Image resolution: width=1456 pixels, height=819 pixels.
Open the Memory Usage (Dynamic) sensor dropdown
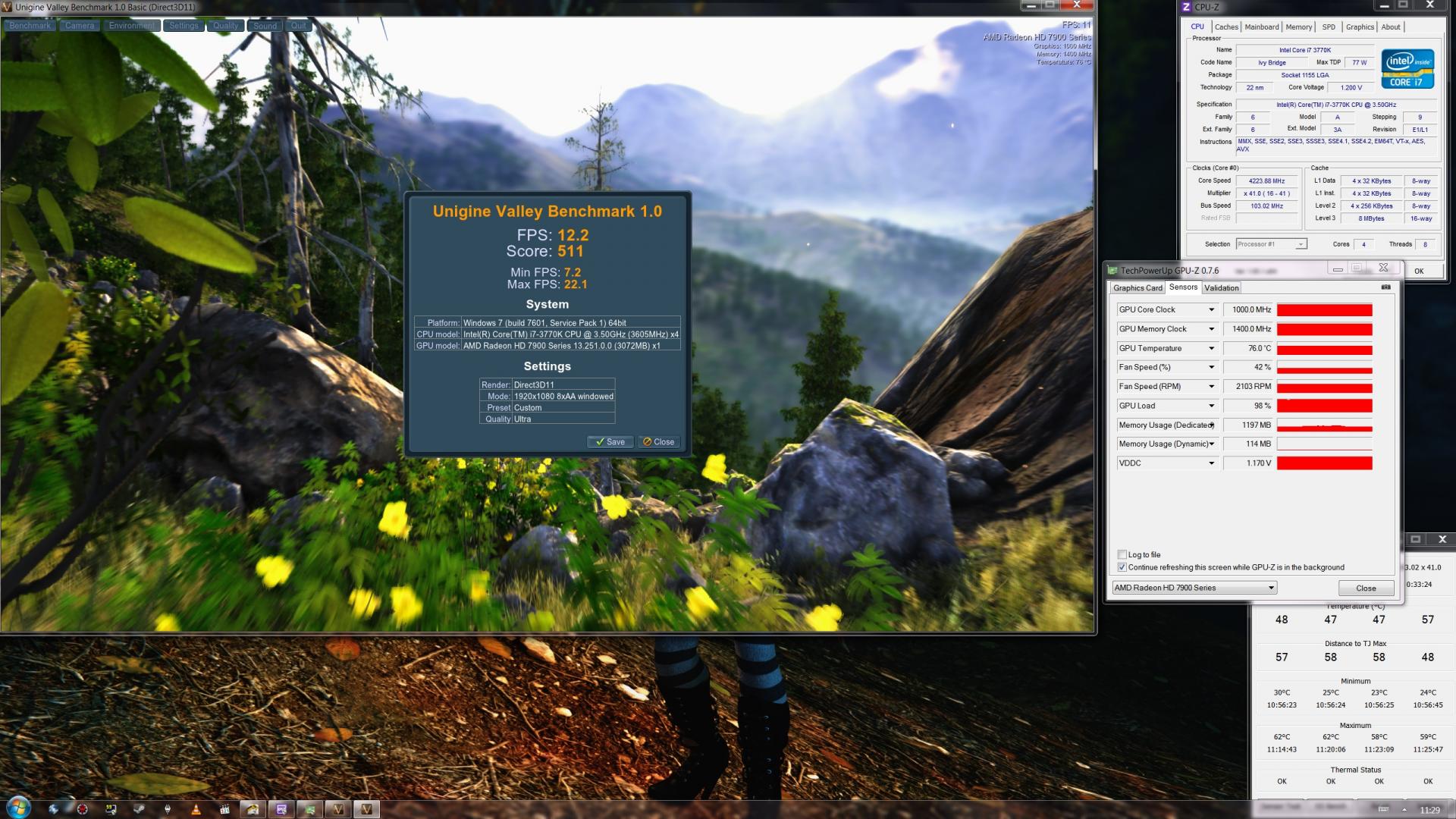(1211, 444)
